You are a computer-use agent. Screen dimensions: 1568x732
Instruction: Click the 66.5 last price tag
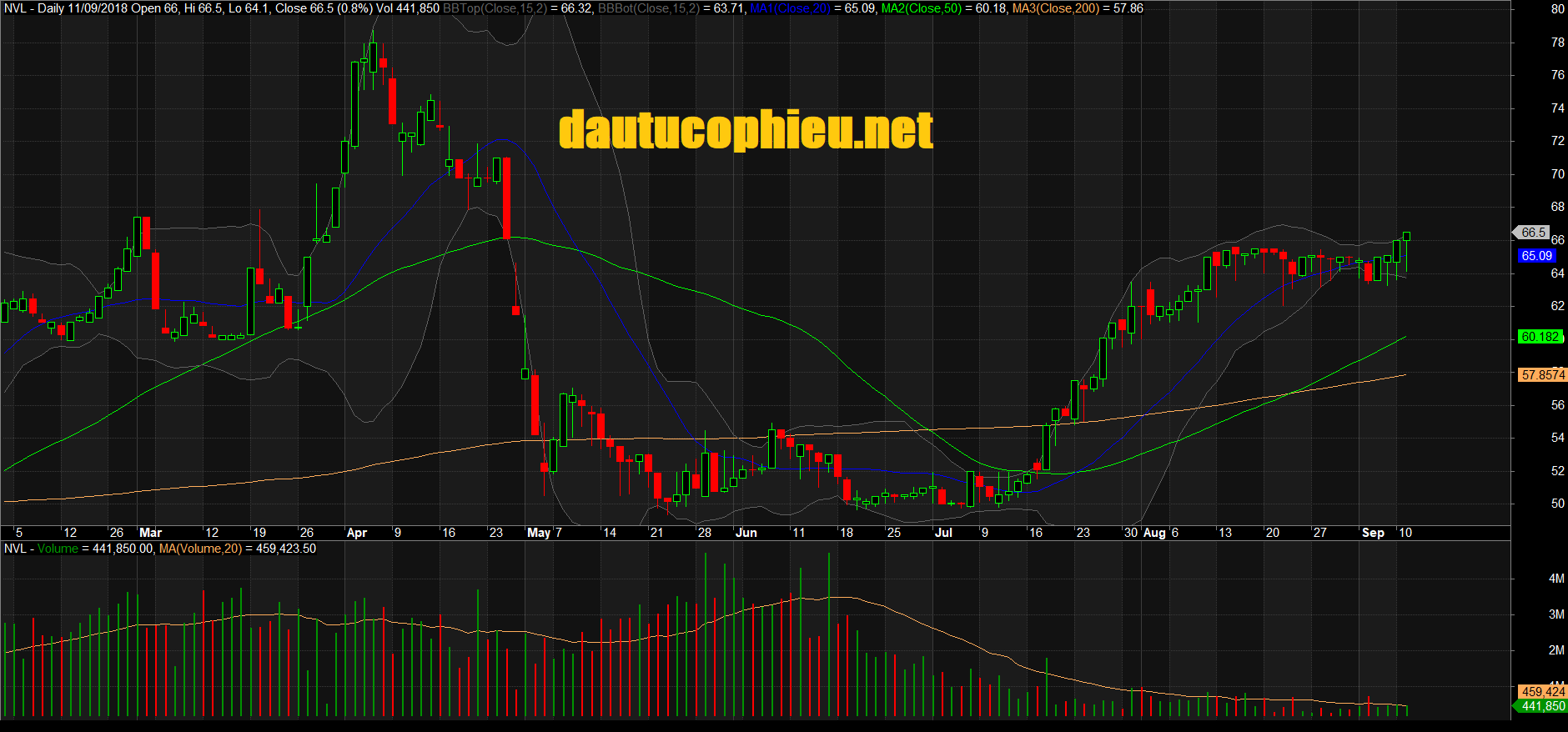[x=1533, y=233]
